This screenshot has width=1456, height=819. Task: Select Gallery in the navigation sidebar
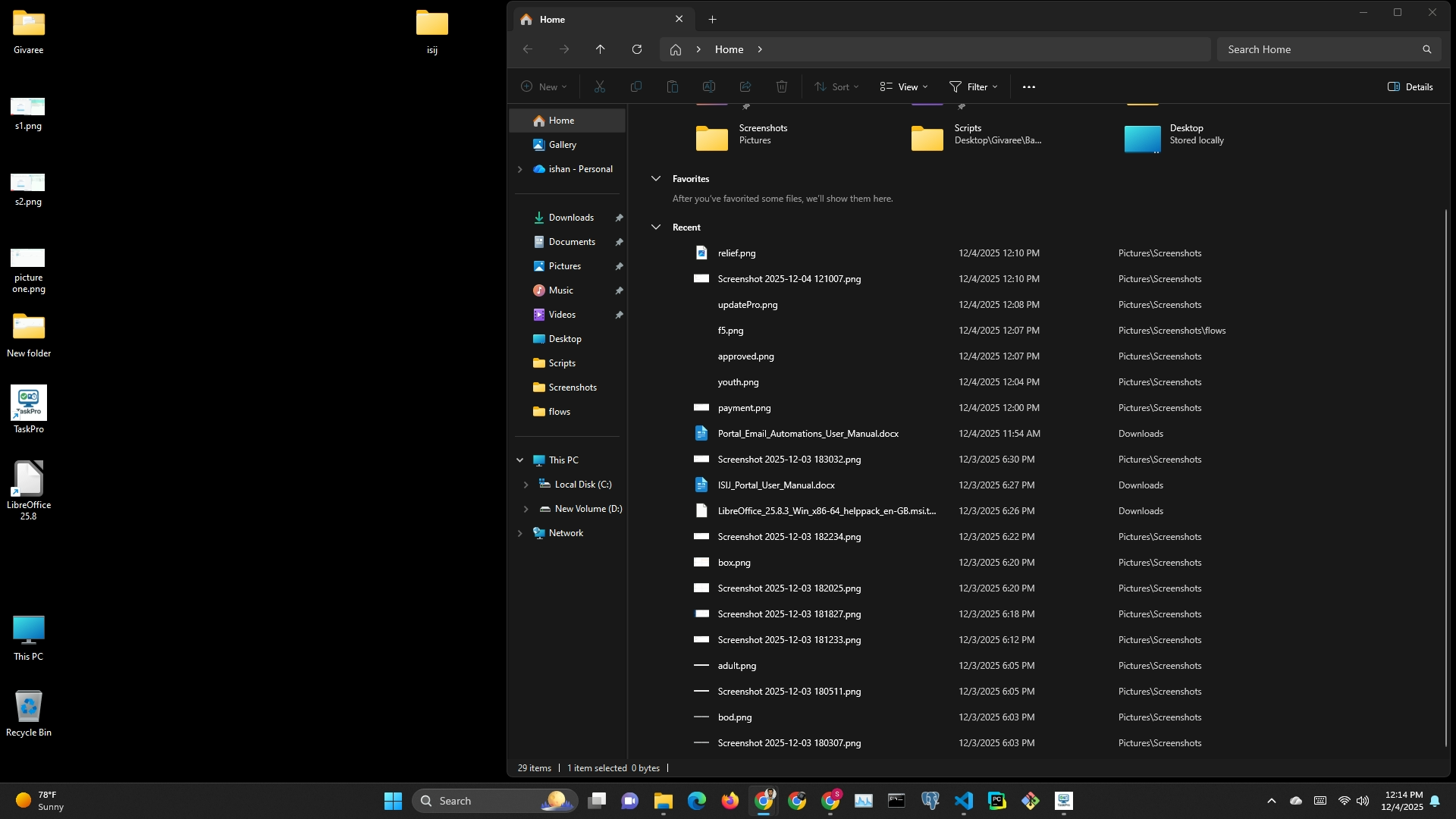tap(562, 145)
